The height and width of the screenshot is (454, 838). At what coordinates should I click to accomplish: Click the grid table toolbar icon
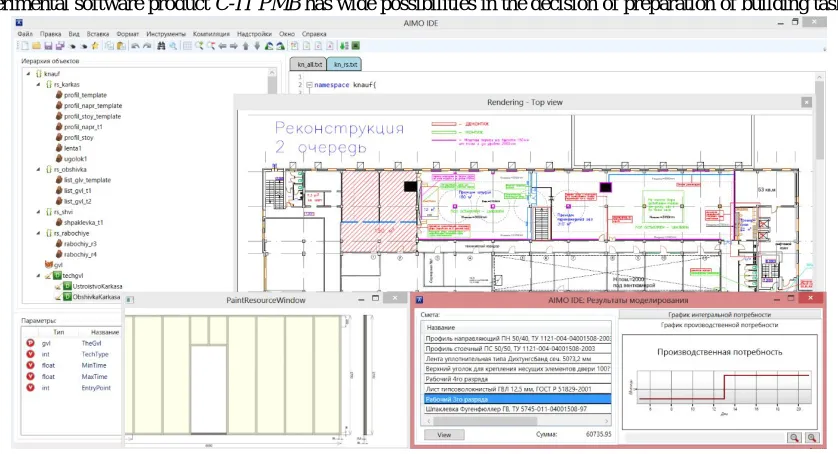tap(187, 46)
